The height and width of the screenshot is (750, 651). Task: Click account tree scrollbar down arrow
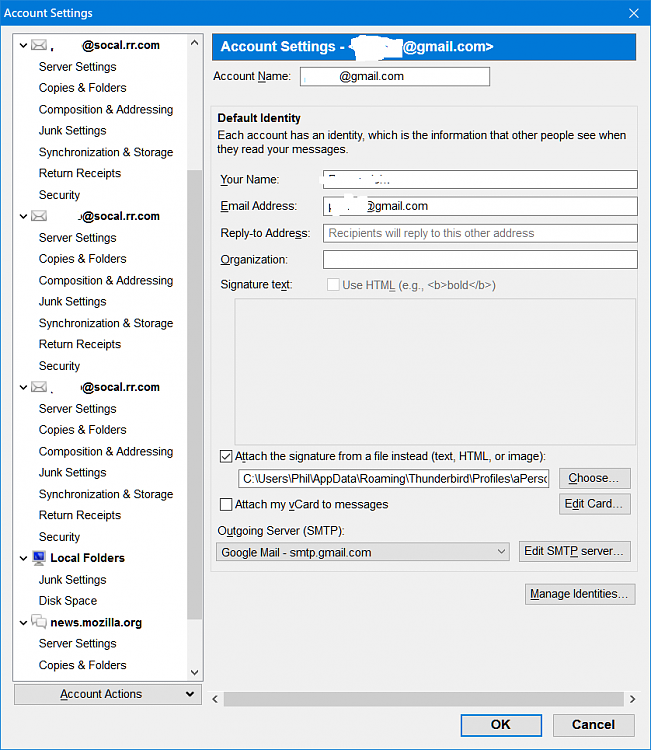[194, 672]
